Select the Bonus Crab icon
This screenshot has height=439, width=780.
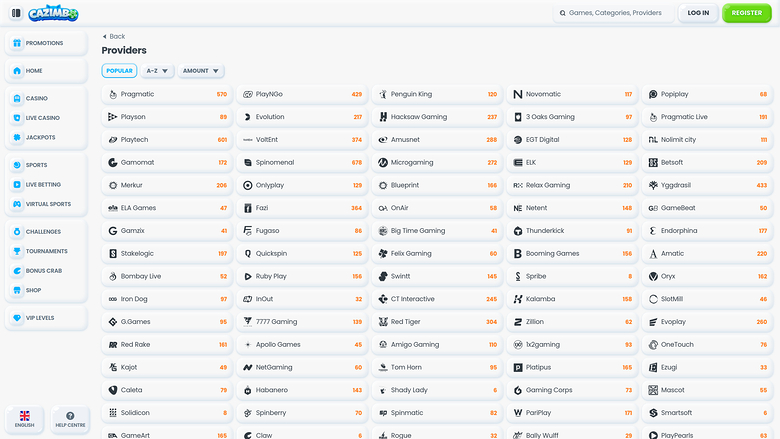pyautogui.click(x=17, y=271)
